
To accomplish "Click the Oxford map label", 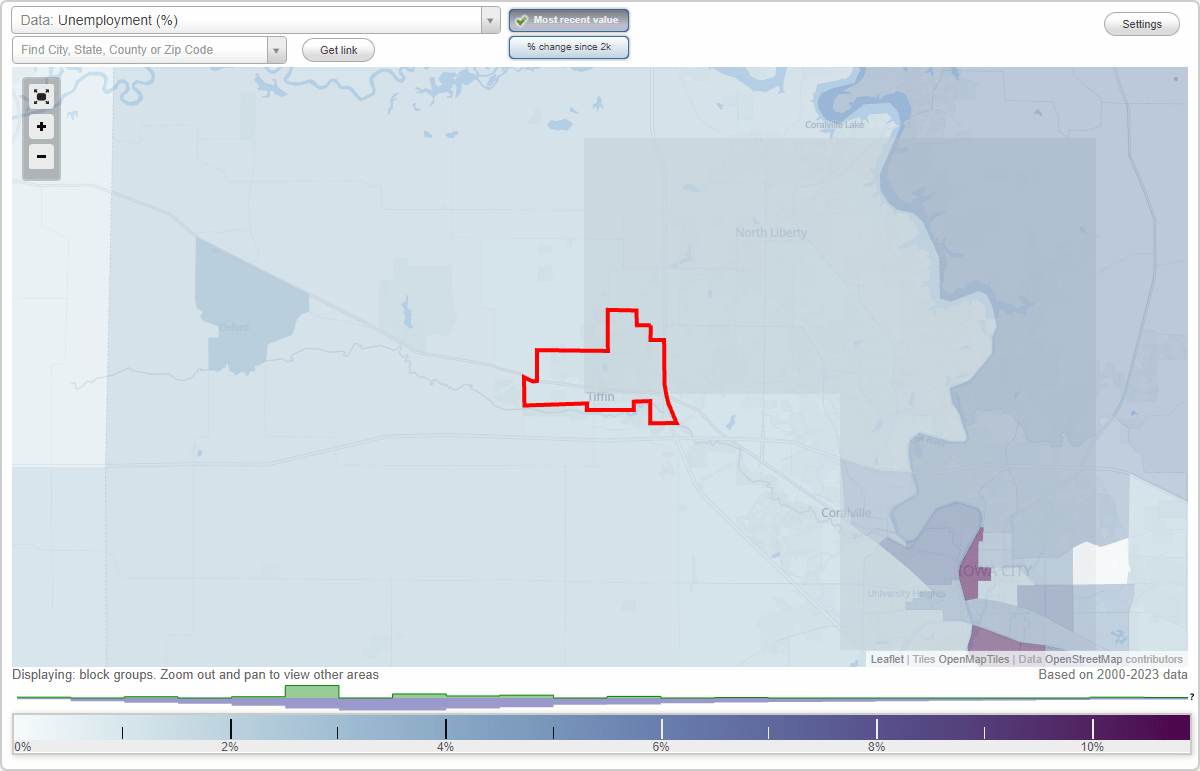I will [x=233, y=327].
